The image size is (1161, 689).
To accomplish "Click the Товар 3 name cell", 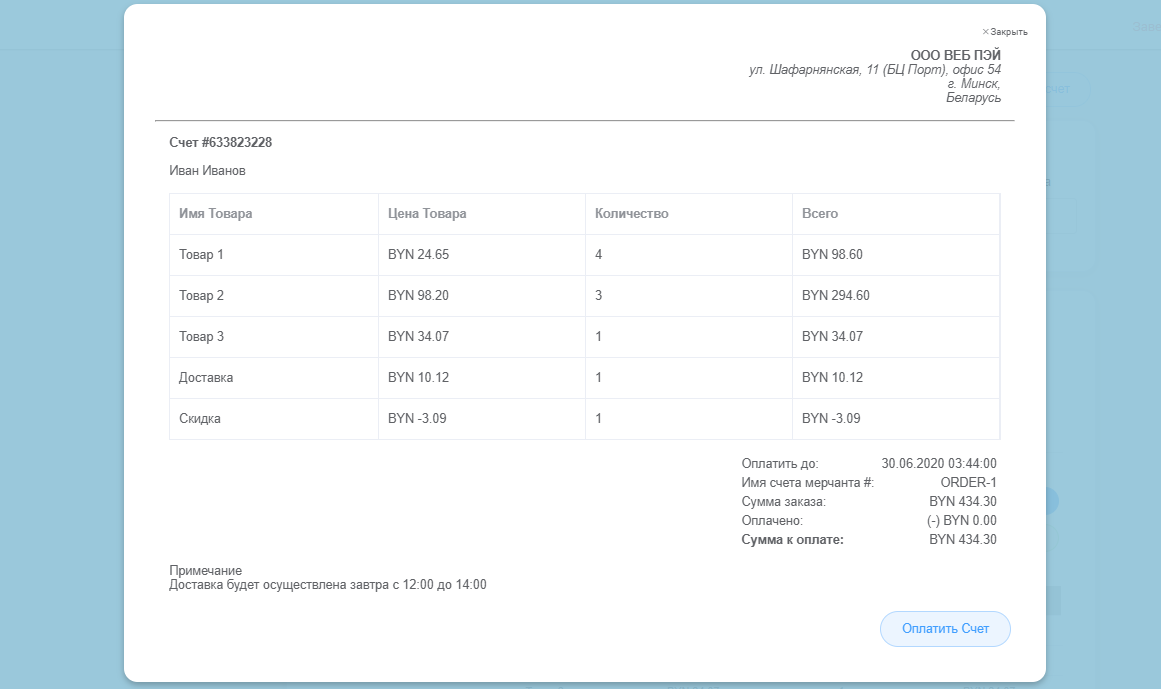I will 201,337.
